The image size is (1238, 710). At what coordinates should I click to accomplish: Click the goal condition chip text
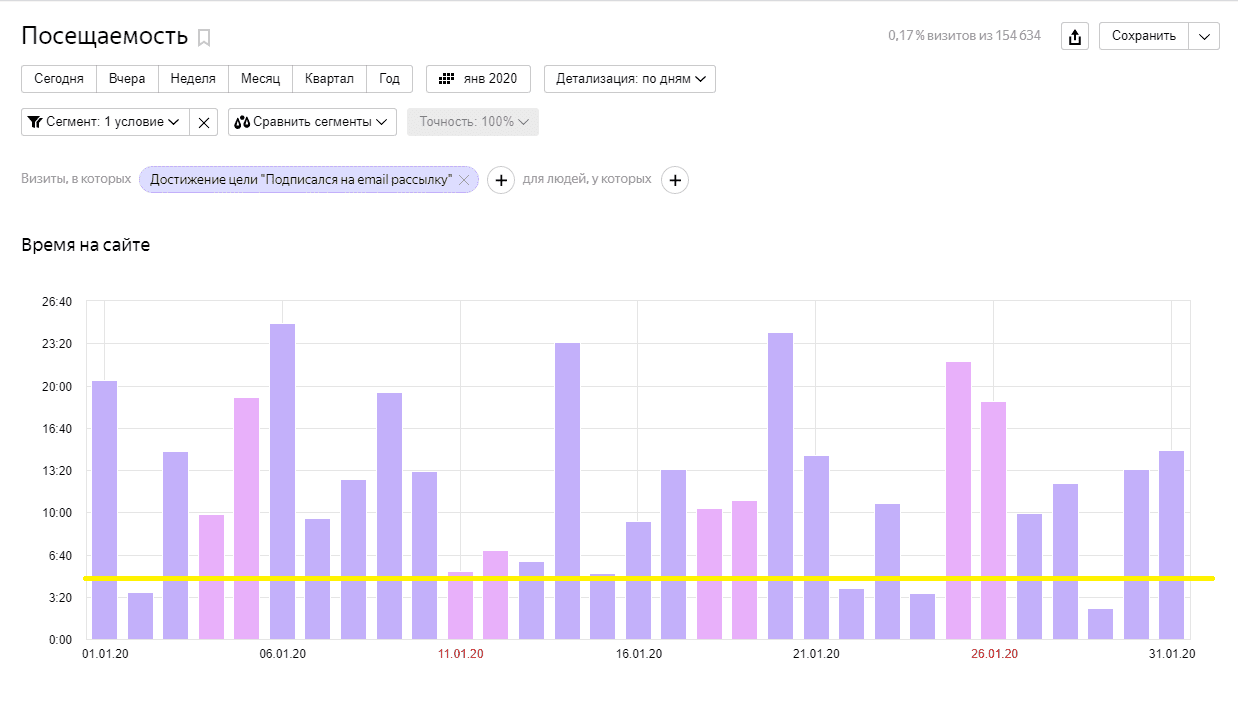[x=300, y=180]
